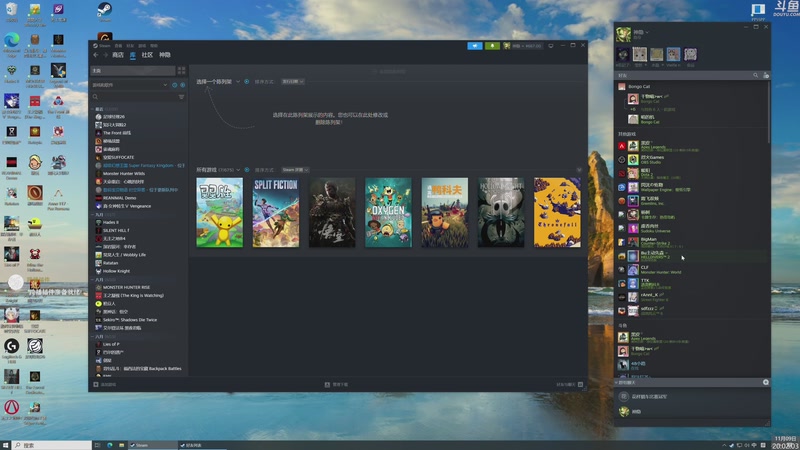Create new group chat plus icon
The width and height of the screenshot is (800, 450).
coord(766,382)
